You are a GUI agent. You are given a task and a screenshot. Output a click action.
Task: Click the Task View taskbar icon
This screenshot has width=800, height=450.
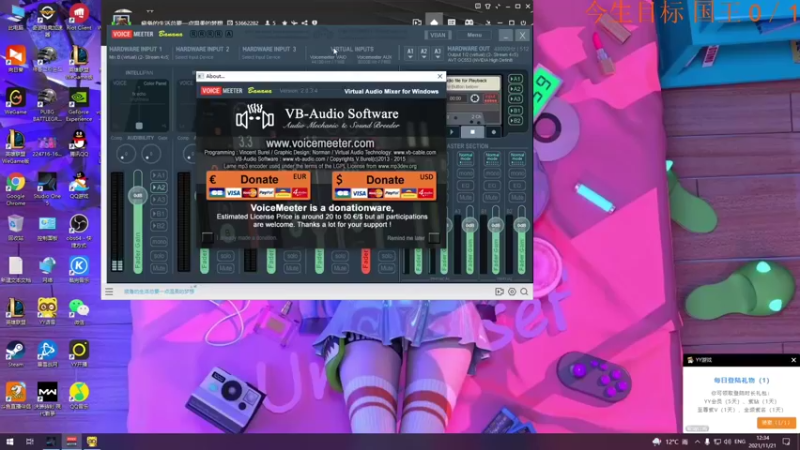pos(30,442)
